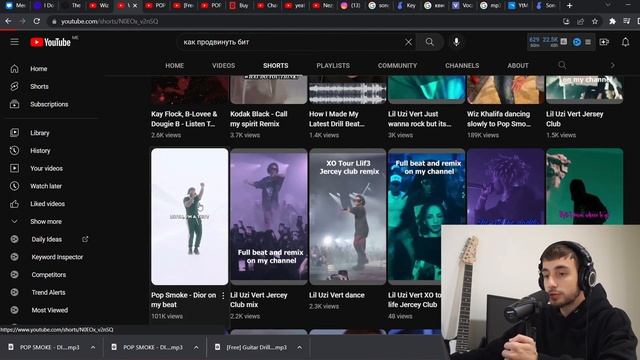The width and height of the screenshot is (640, 360).
Task: Open a new browser tab
Action: [x=569, y=5]
